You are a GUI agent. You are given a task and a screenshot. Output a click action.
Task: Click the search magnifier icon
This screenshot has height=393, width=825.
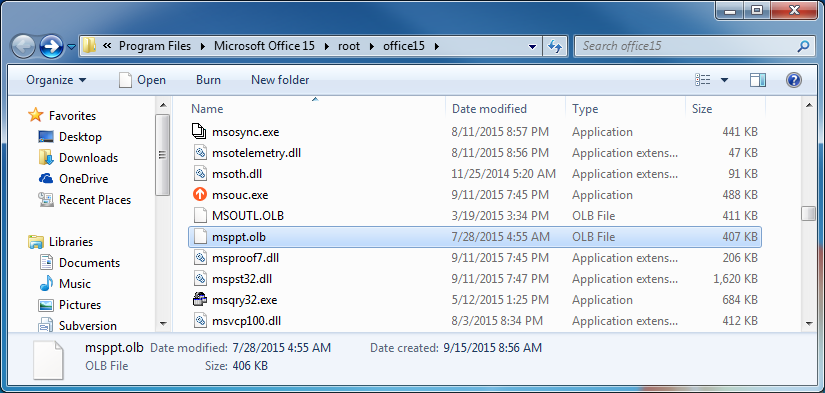coord(803,46)
